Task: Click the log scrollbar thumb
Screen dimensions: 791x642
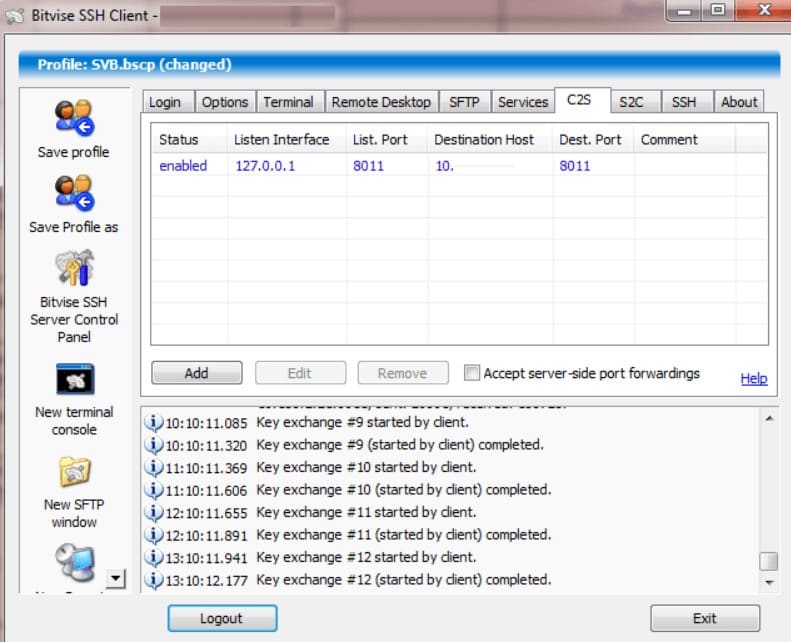Action: coord(769,561)
